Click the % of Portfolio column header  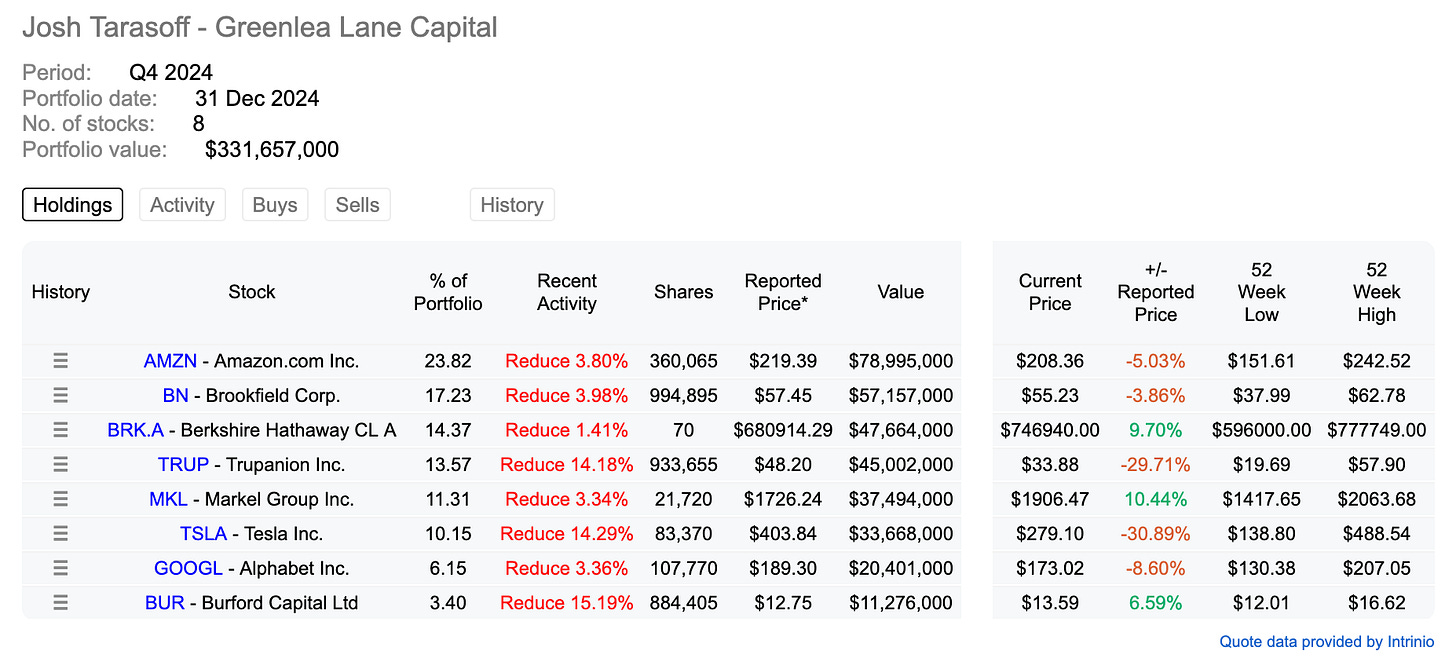click(x=448, y=292)
